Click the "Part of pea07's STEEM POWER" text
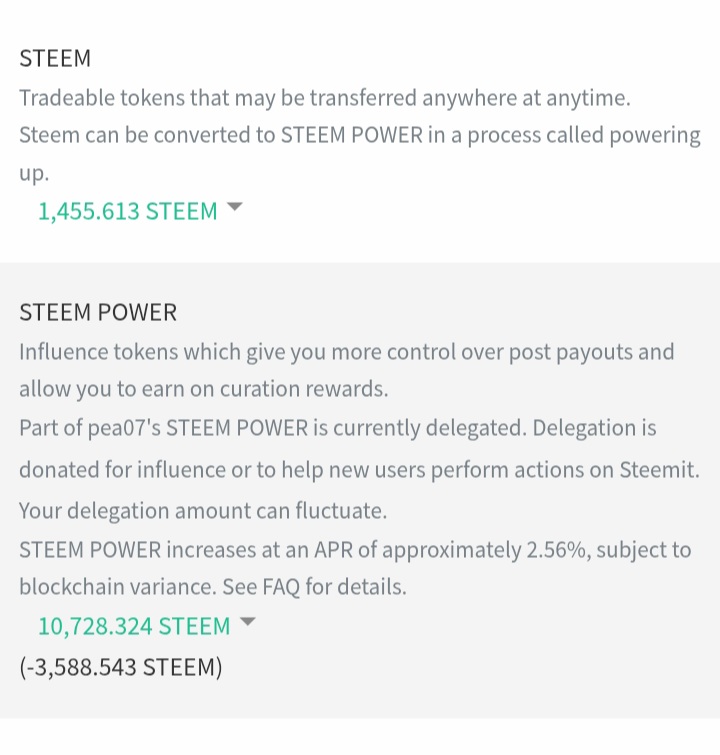The image size is (720, 755). coord(160,428)
